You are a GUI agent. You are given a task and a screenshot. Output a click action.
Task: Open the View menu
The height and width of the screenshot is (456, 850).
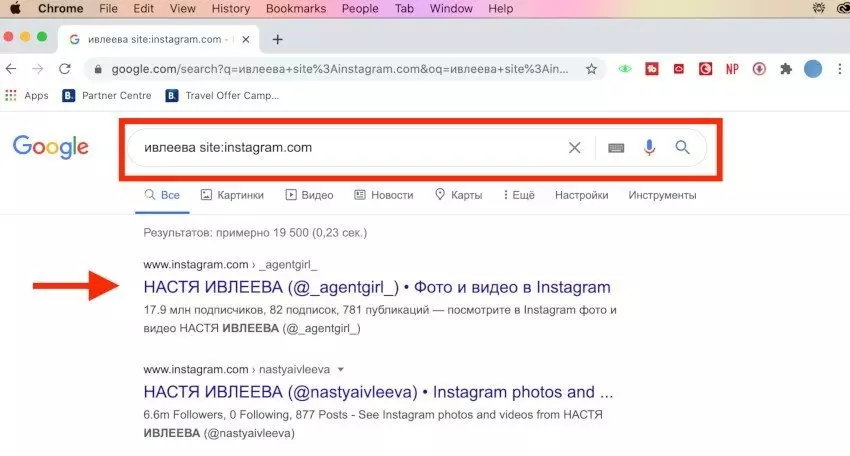click(x=183, y=9)
